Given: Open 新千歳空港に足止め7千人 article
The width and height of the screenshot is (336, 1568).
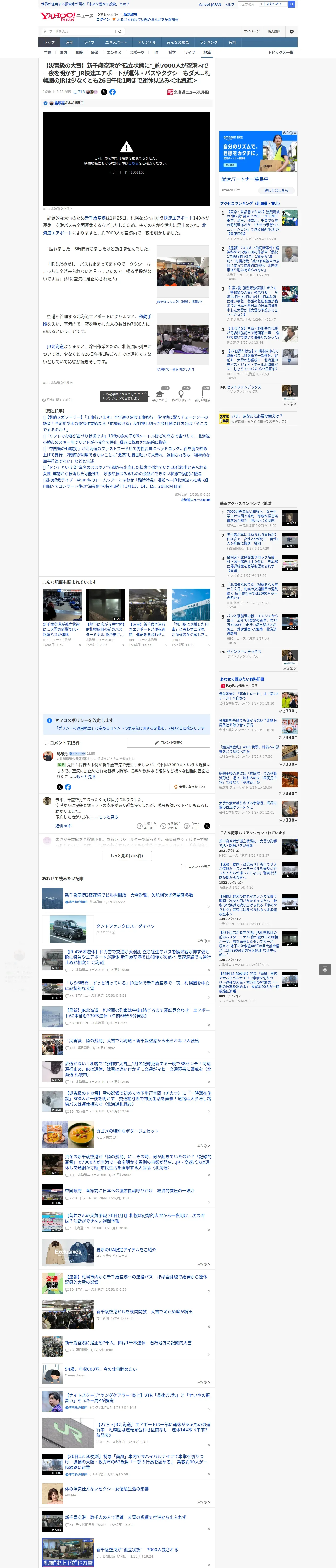Looking at the screenshot, I should pos(128,1342).
